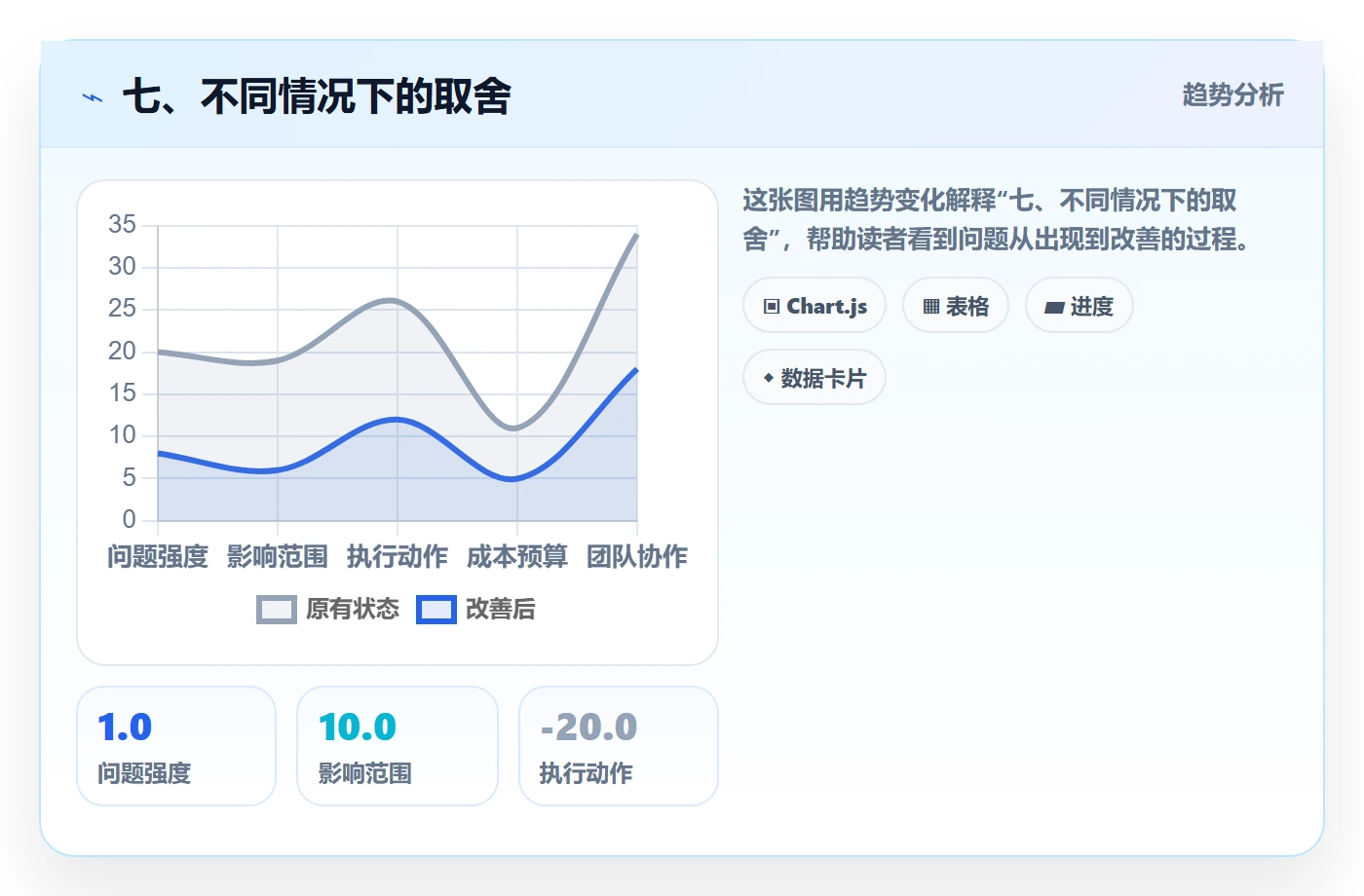Select the 问题强度 stat card showing 1.0
1364x896 pixels.
176,746
